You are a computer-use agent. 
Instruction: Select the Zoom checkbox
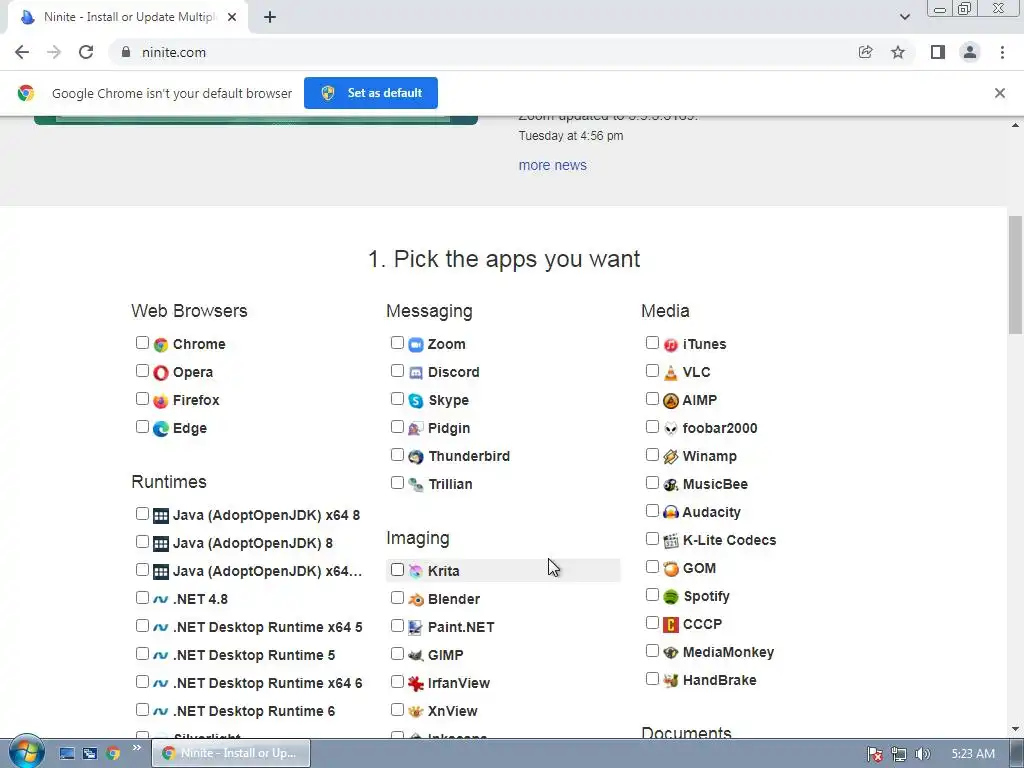(397, 343)
